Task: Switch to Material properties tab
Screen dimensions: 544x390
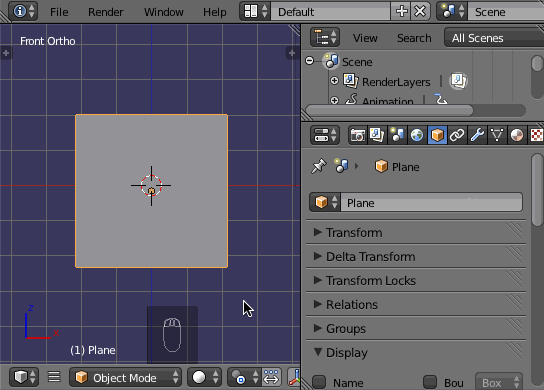Action: click(x=517, y=135)
